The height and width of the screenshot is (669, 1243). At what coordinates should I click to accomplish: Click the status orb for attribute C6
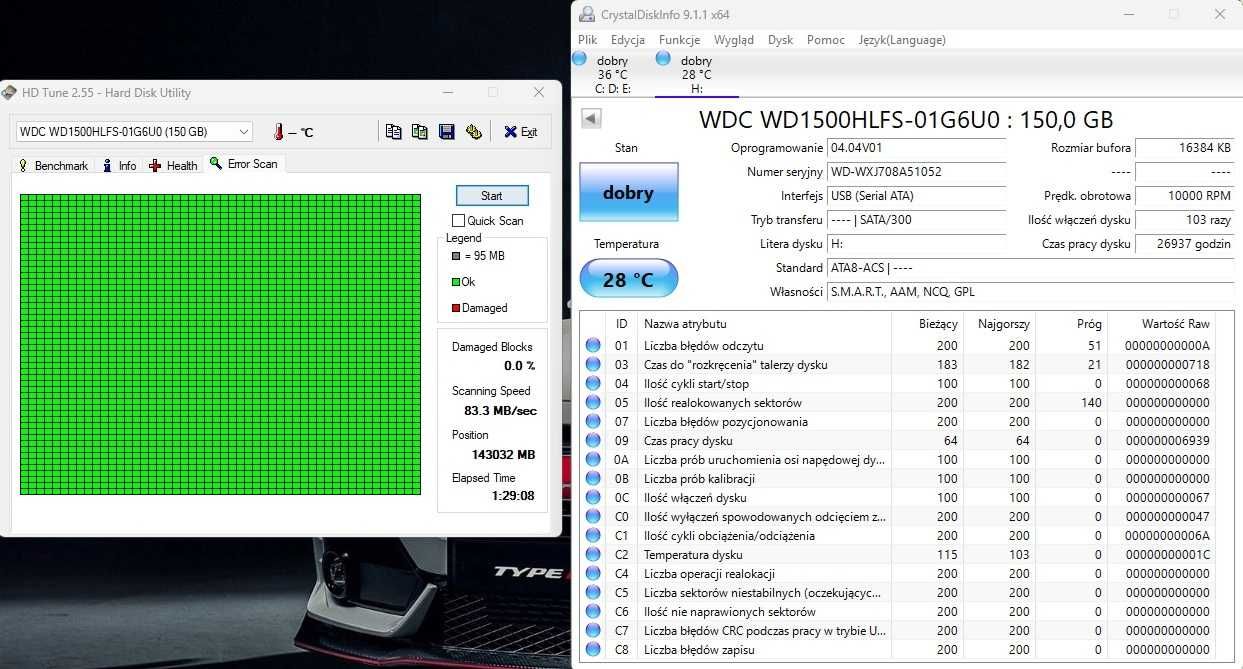[x=593, y=611]
